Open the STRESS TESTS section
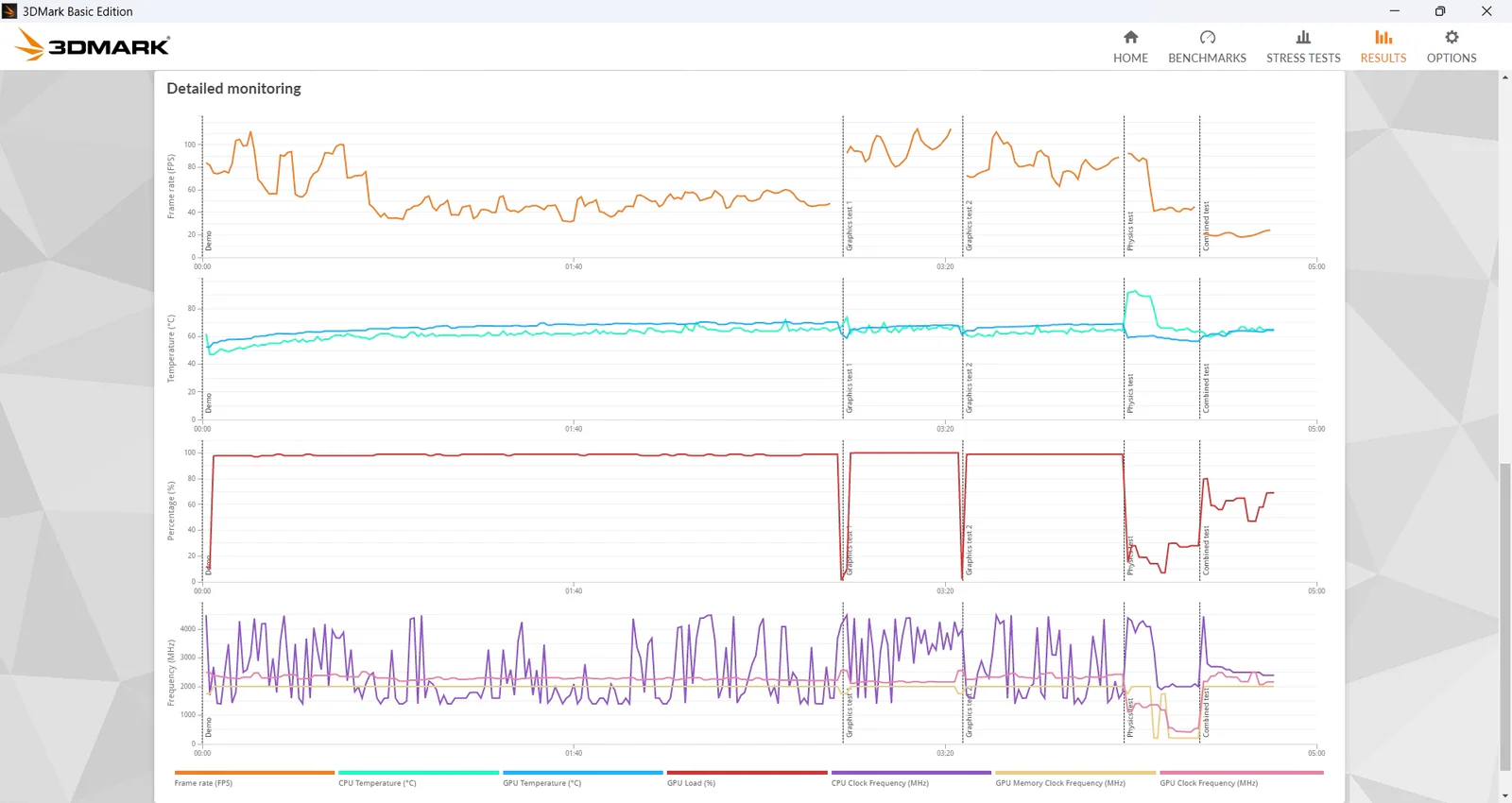The height and width of the screenshot is (803, 1512). (1303, 46)
